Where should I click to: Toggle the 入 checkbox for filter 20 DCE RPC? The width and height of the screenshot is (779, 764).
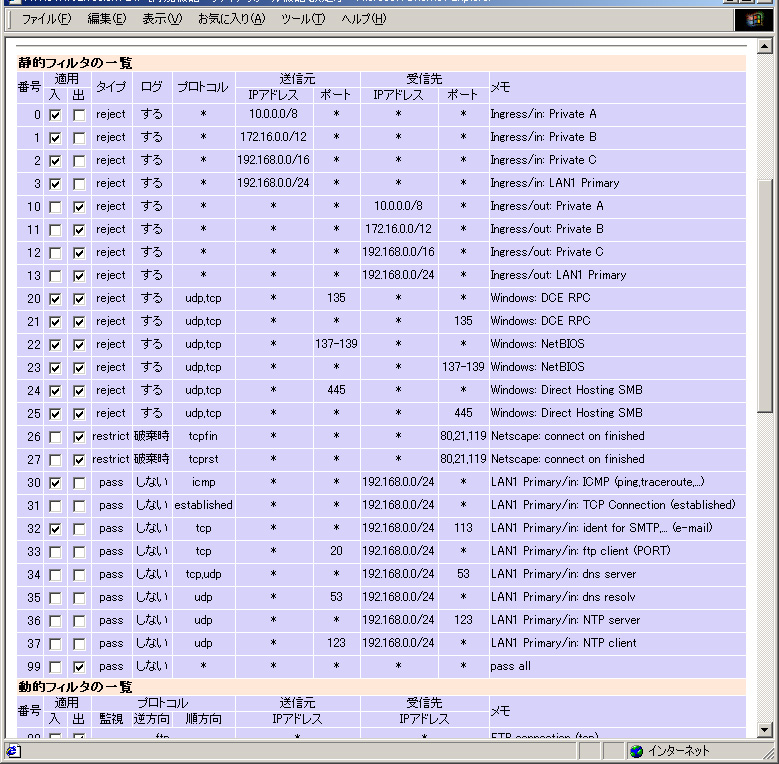coord(55,299)
